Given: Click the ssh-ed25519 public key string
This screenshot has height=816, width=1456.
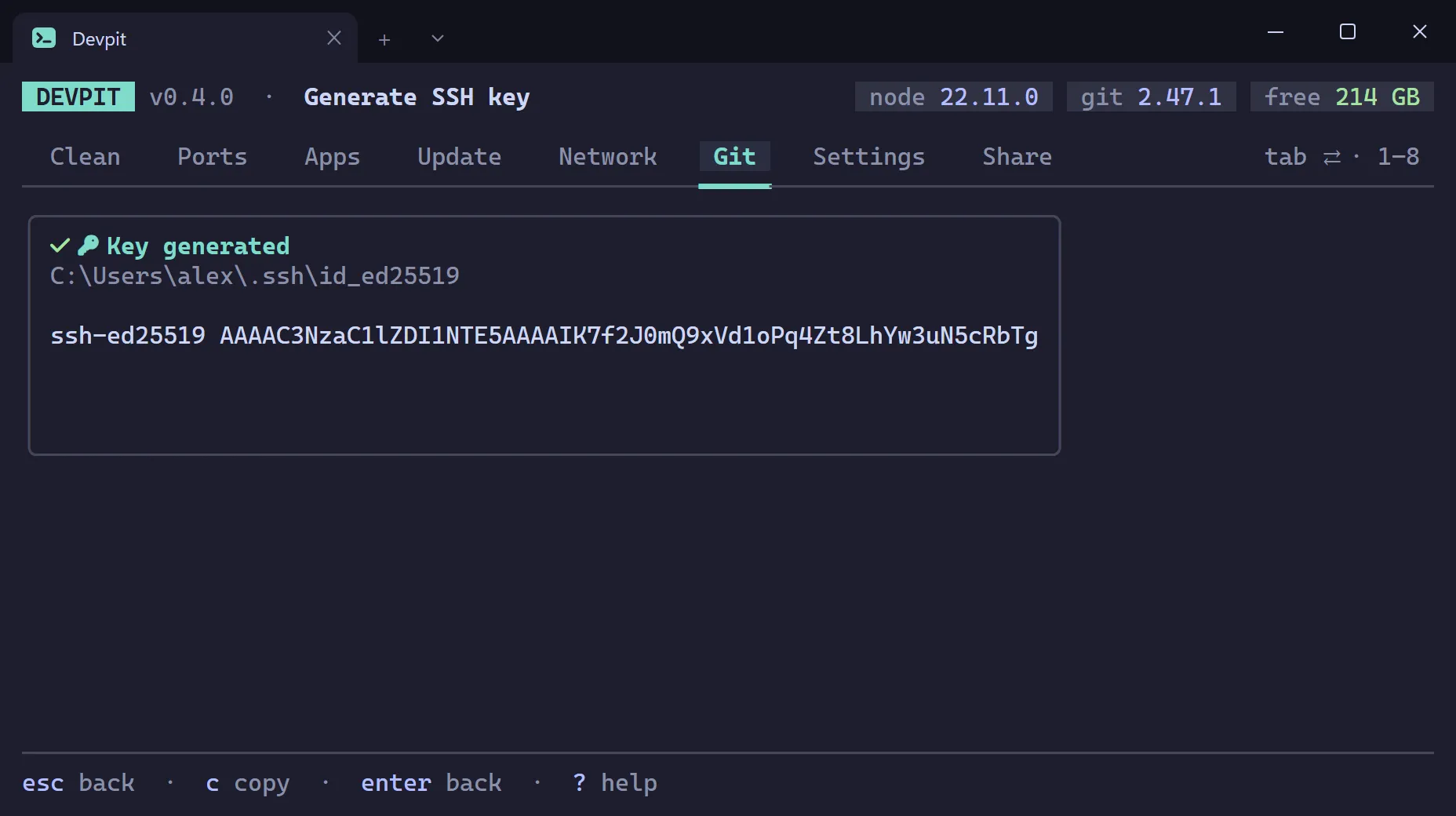Looking at the screenshot, I should coord(544,336).
